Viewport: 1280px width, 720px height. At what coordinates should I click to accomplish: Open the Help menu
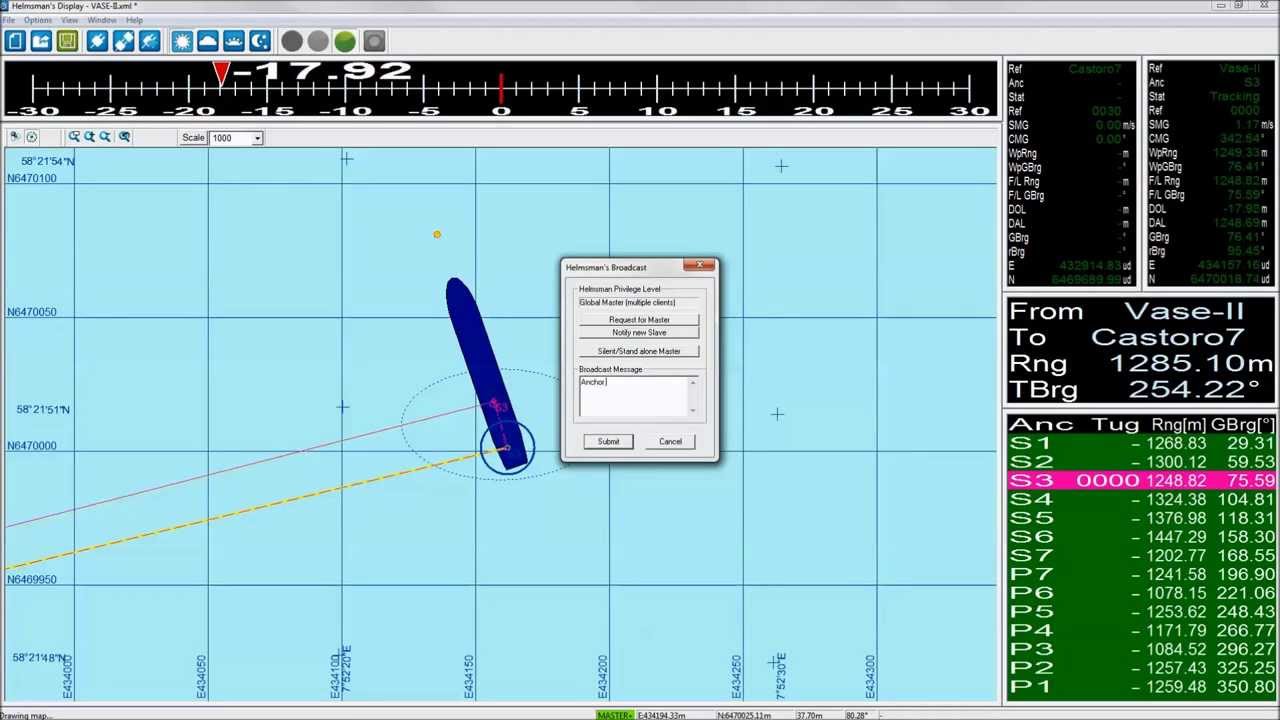(134, 20)
